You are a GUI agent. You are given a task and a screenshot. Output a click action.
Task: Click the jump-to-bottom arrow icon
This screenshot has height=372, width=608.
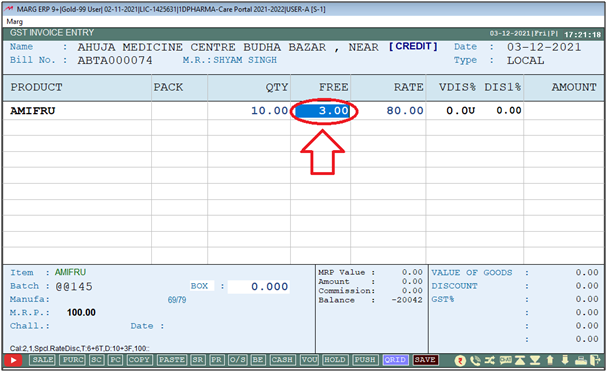[535, 360]
